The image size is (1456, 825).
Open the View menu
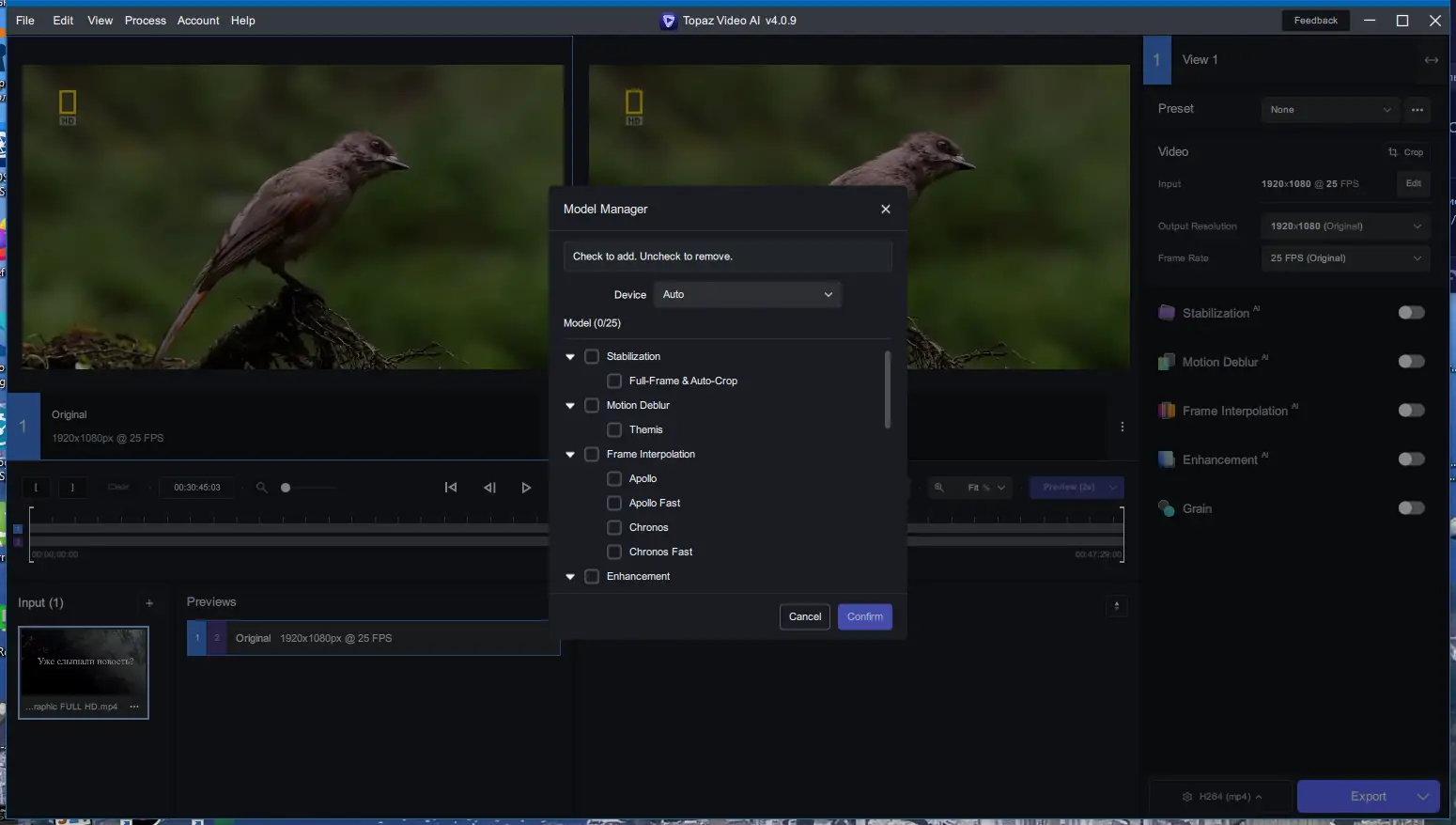(x=101, y=21)
